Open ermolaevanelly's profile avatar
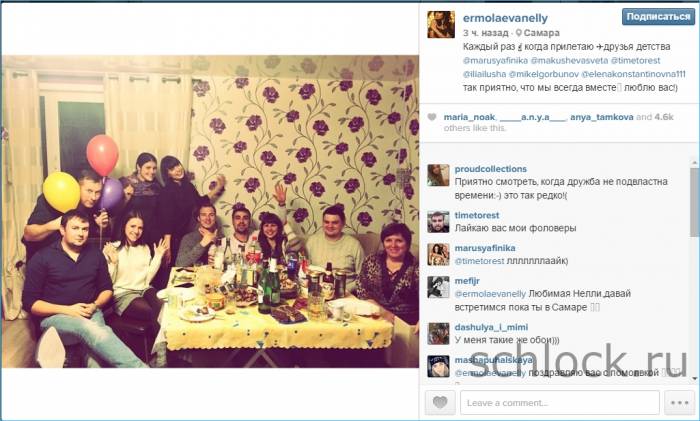700x421 pixels. point(441,24)
